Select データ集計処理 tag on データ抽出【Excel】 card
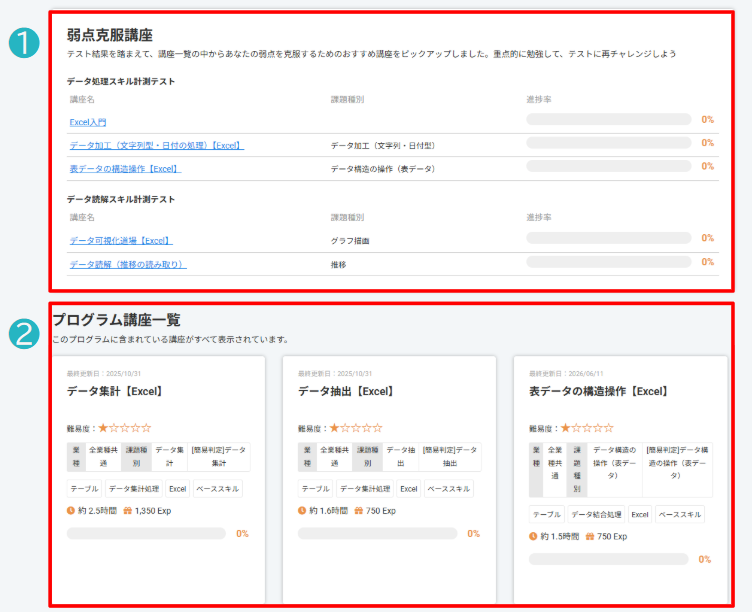The image size is (752, 612). point(365,489)
